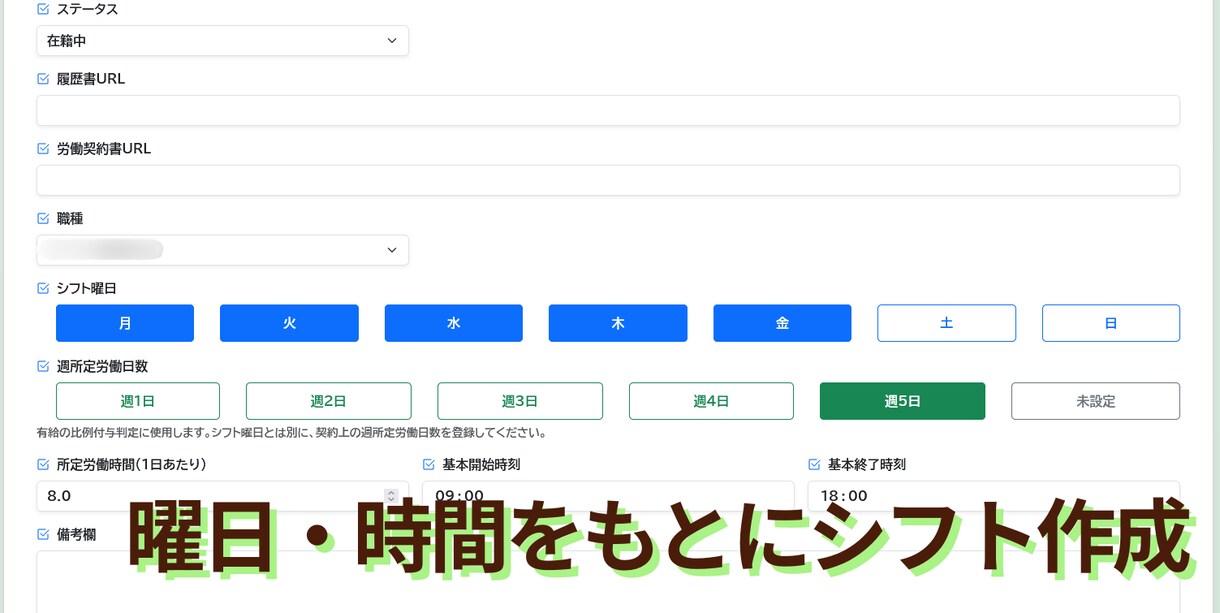The width and height of the screenshot is (1220, 613).
Task: Toggle the 月 shift day button
Action: (125, 323)
